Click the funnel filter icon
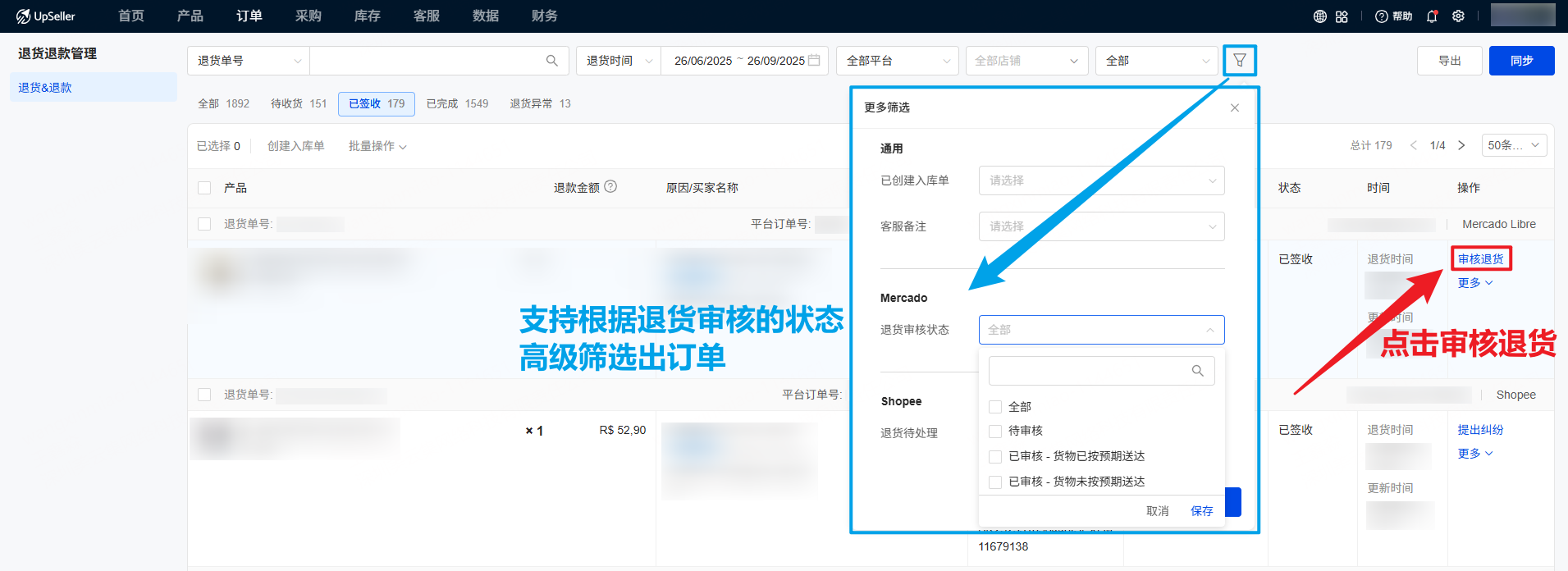 pos(1239,60)
